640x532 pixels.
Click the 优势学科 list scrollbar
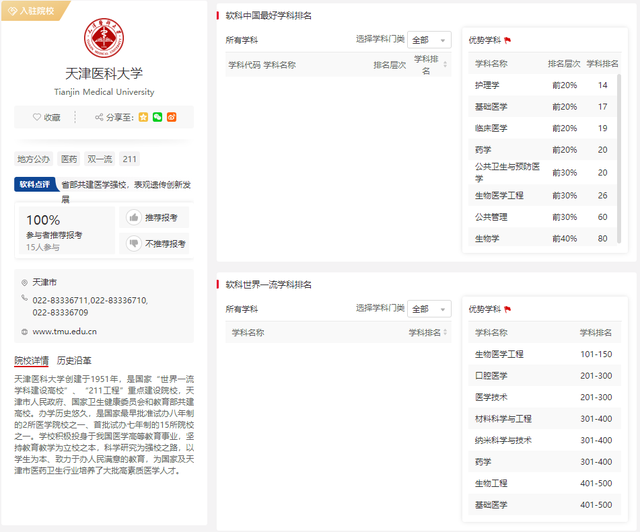[x=619, y=158]
